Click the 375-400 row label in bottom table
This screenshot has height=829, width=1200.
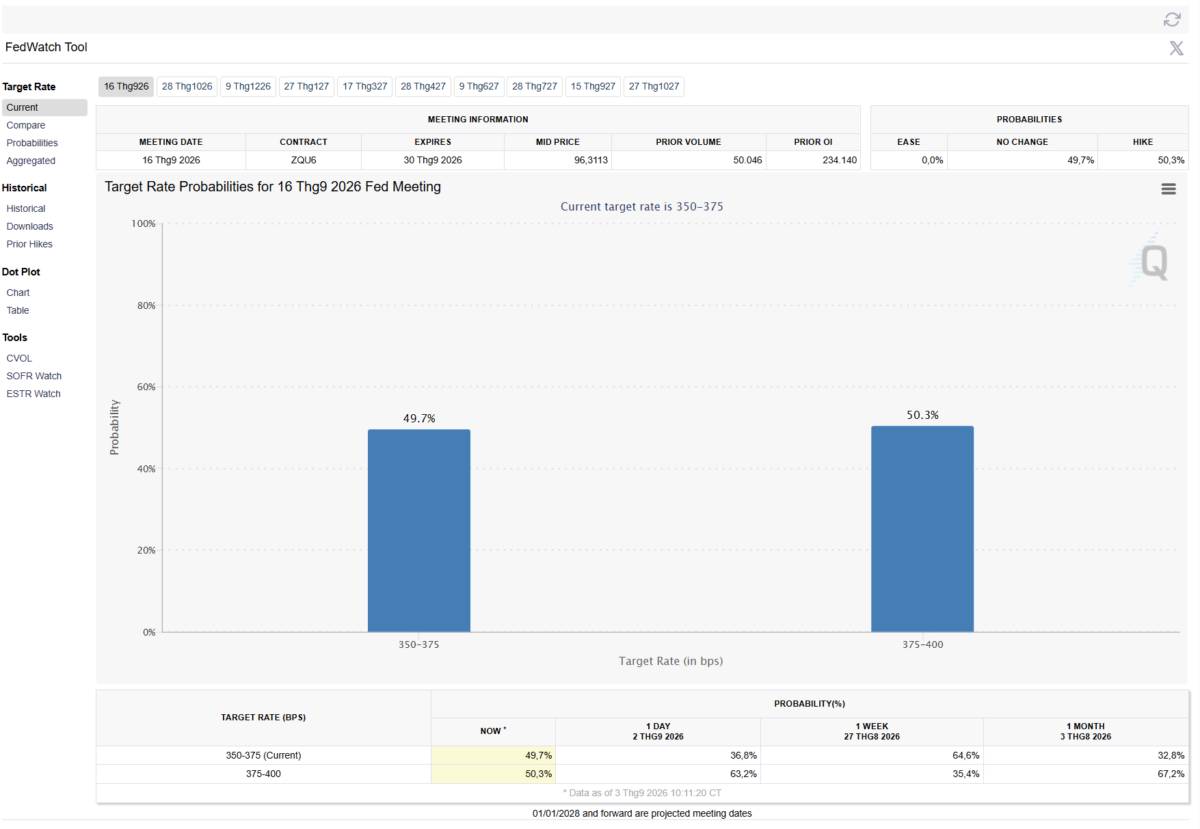(264, 774)
